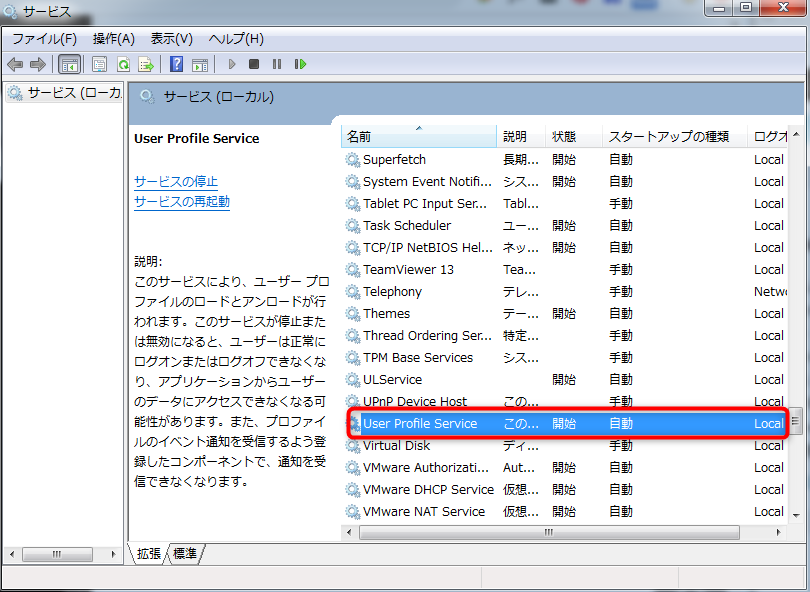
Task: Click the export list toolbar icon
Action: coord(146,65)
